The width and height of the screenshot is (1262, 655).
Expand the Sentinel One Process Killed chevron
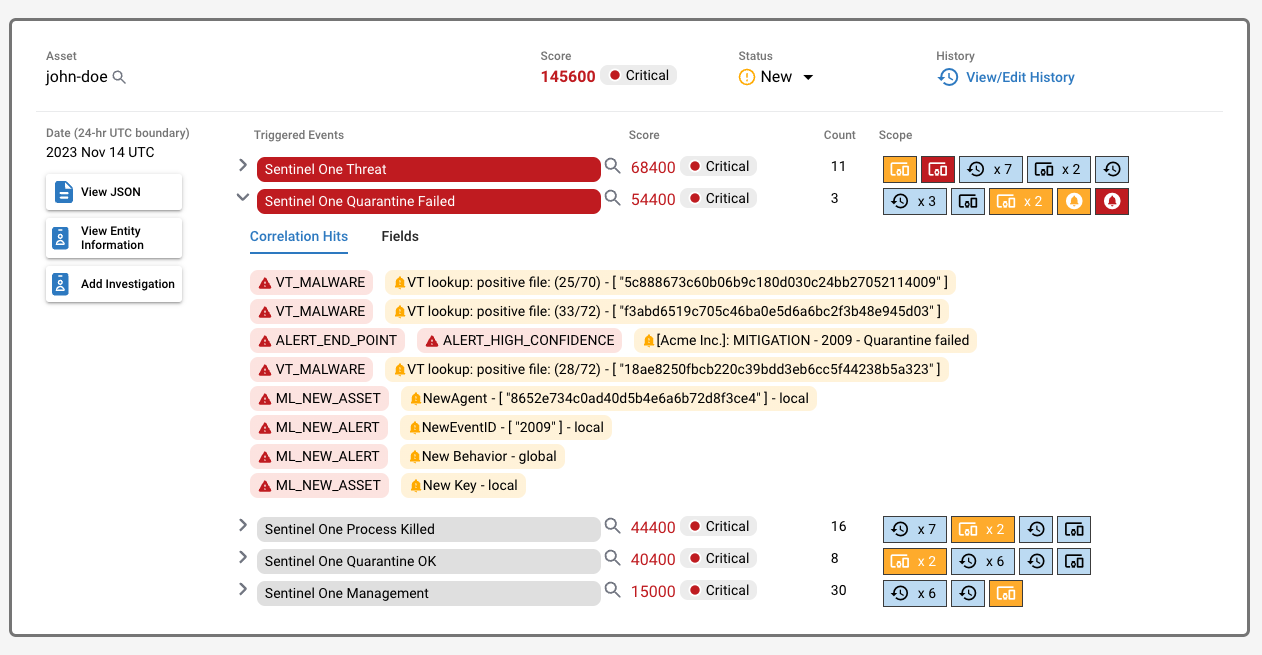pos(242,525)
